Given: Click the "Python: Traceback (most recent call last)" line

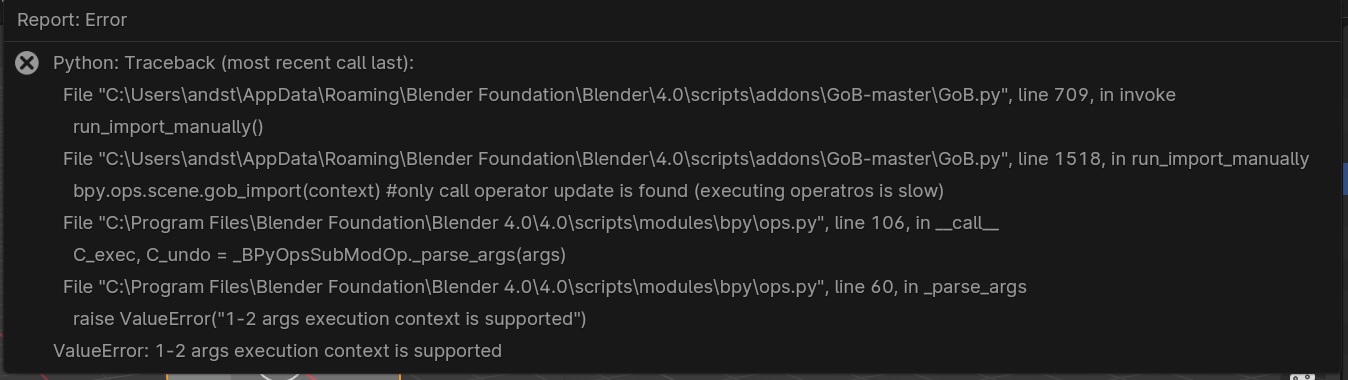Looking at the screenshot, I should point(233,63).
